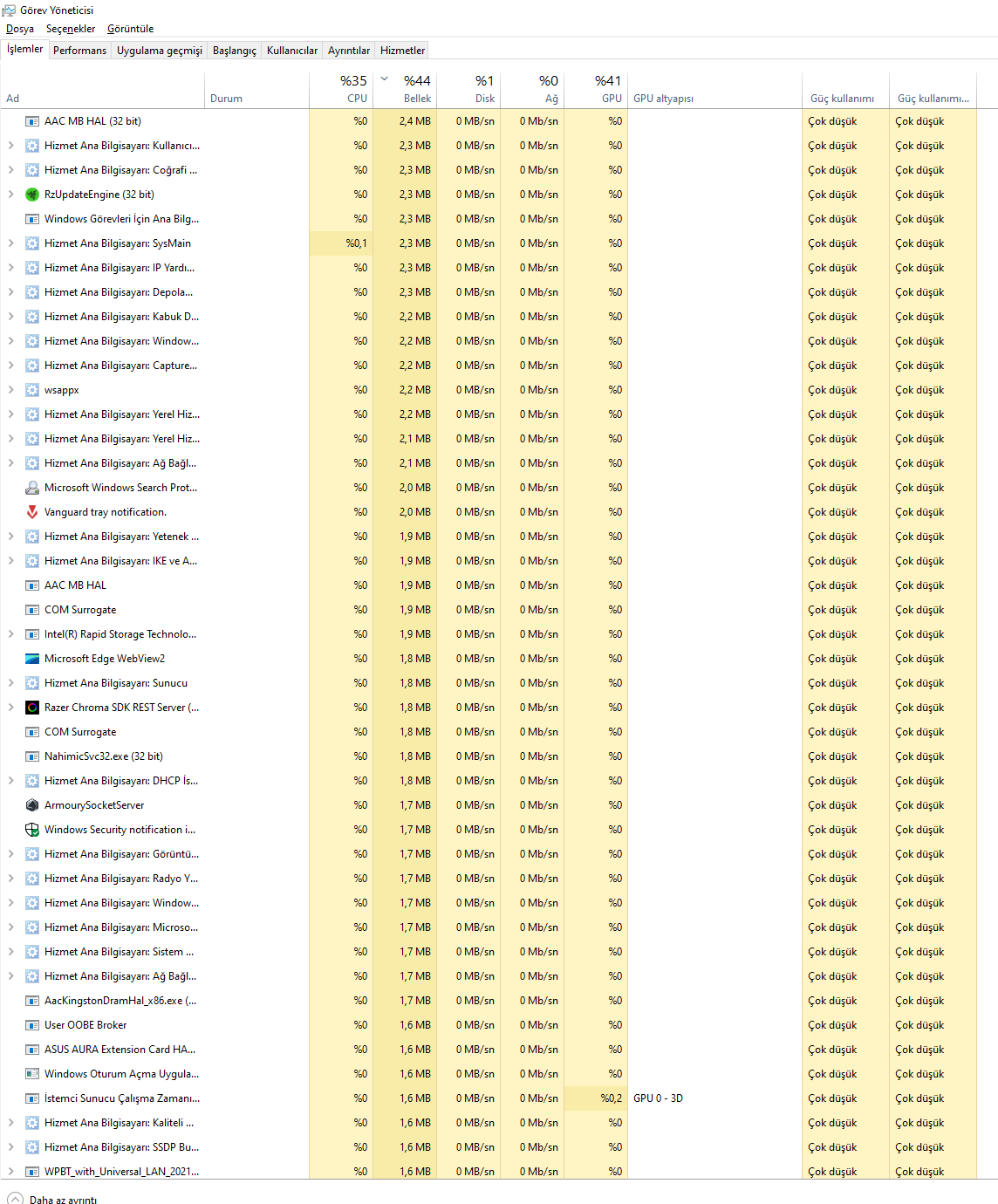Image resolution: width=998 pixels, height=1204 pixels.
Task: Click the Razer Chroma SDK REST Server icon
Action: pyautogui.click(x=32, y=708)
